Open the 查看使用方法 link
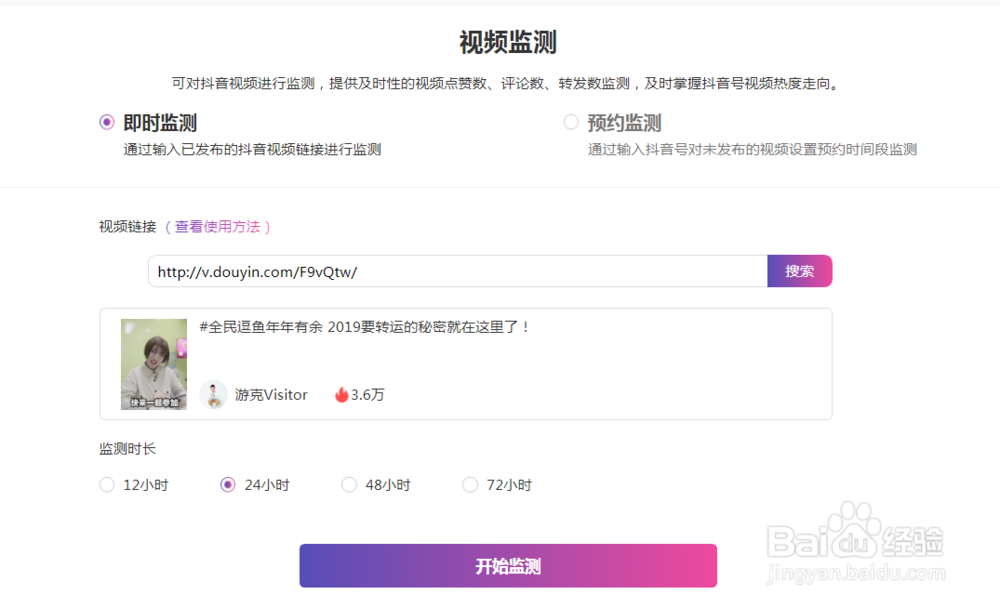This screenshot has width=1000, height=608. (217, 226)
